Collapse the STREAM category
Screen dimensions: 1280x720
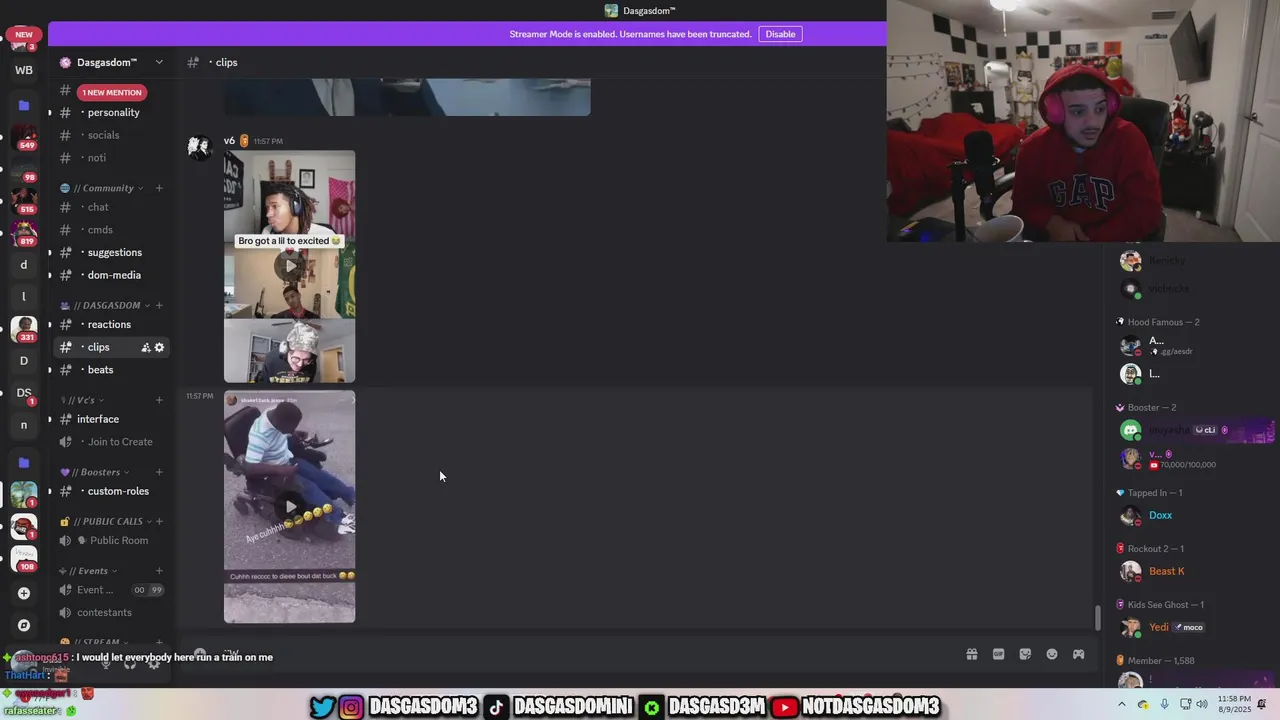pyautogui.click(x=94, y=642)
